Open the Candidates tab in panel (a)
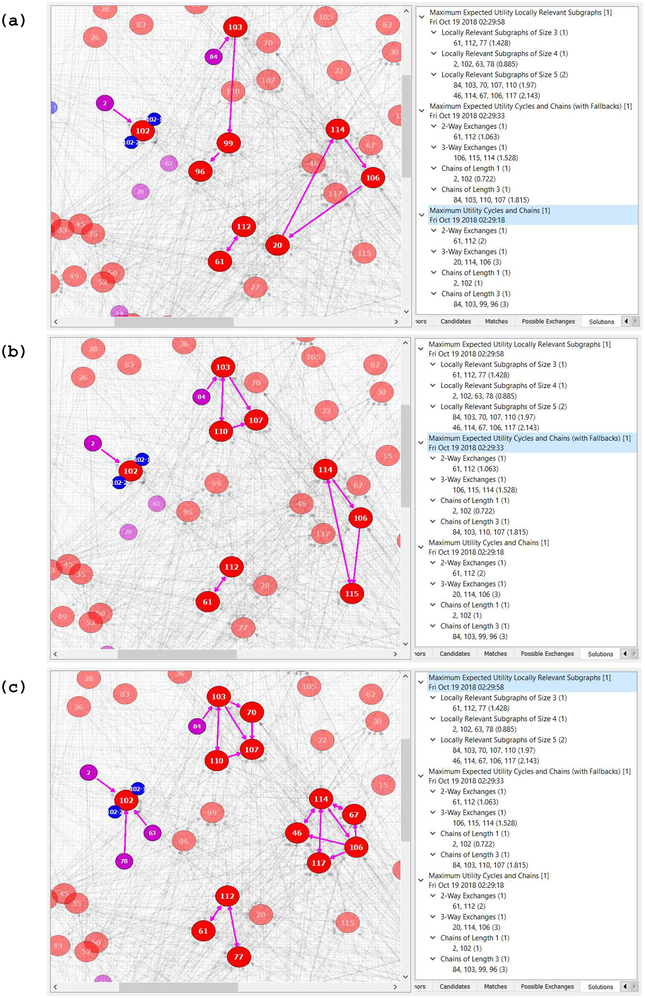645x998 pixels. point(456,321)
